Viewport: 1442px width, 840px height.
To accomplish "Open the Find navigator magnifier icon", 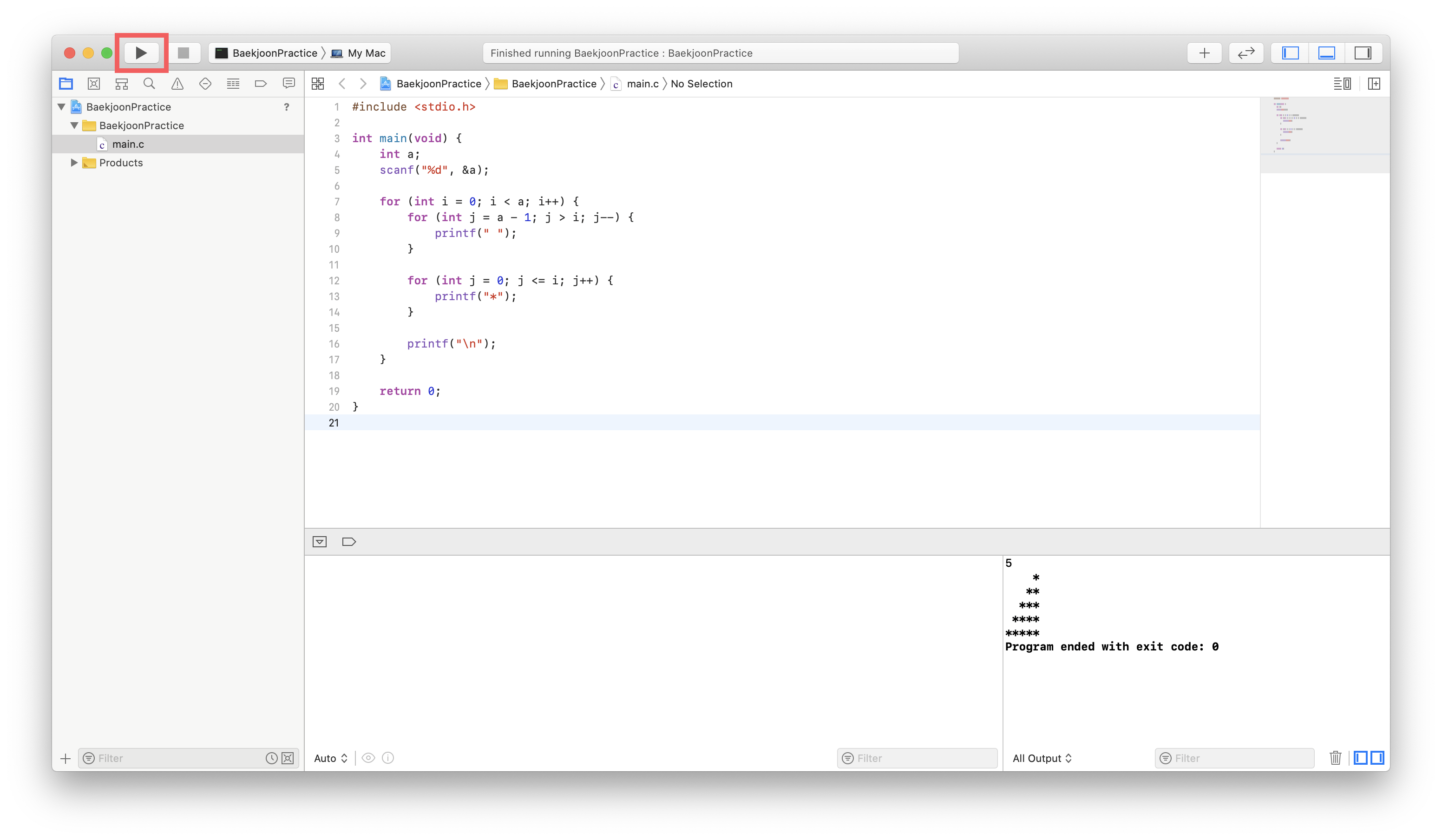I will tap(149, 84).
